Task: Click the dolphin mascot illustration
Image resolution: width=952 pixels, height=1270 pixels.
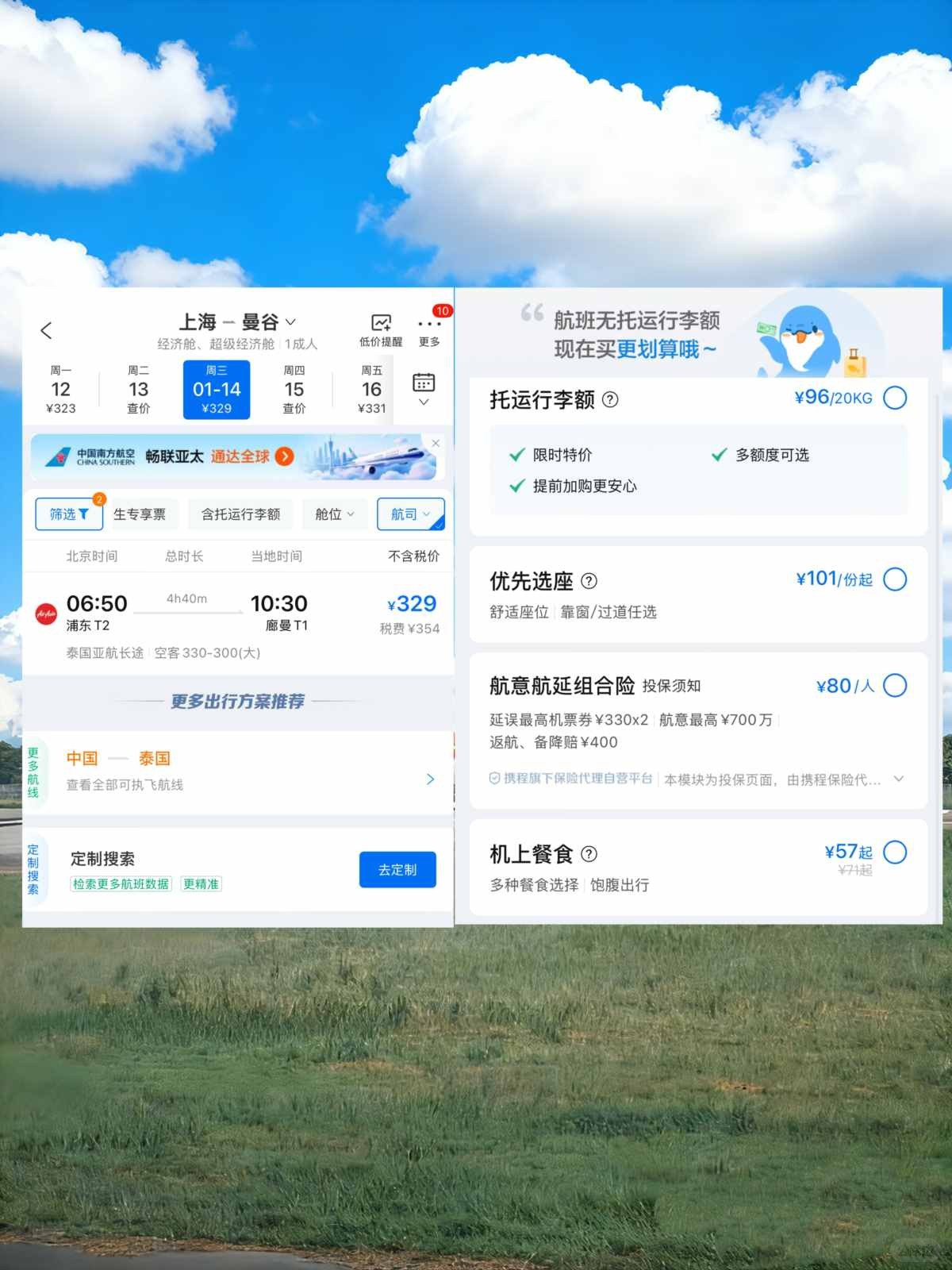Action: point(809,340)
